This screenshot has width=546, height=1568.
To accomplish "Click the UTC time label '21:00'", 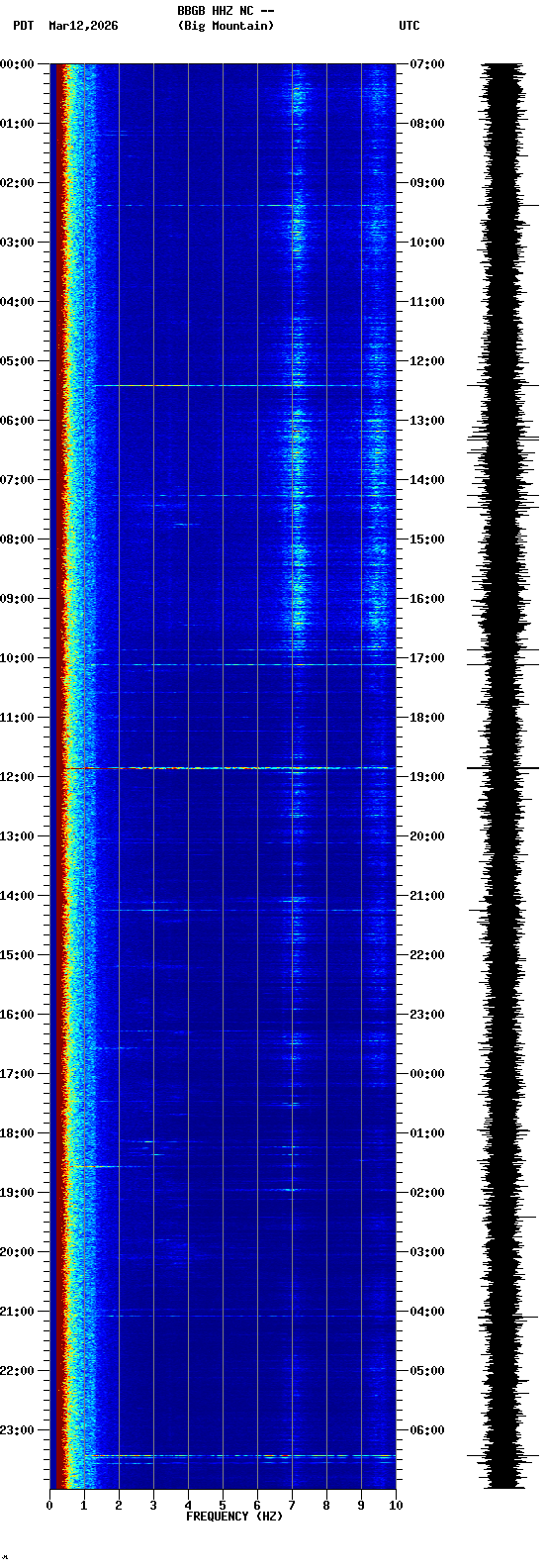I will point(427,896).
